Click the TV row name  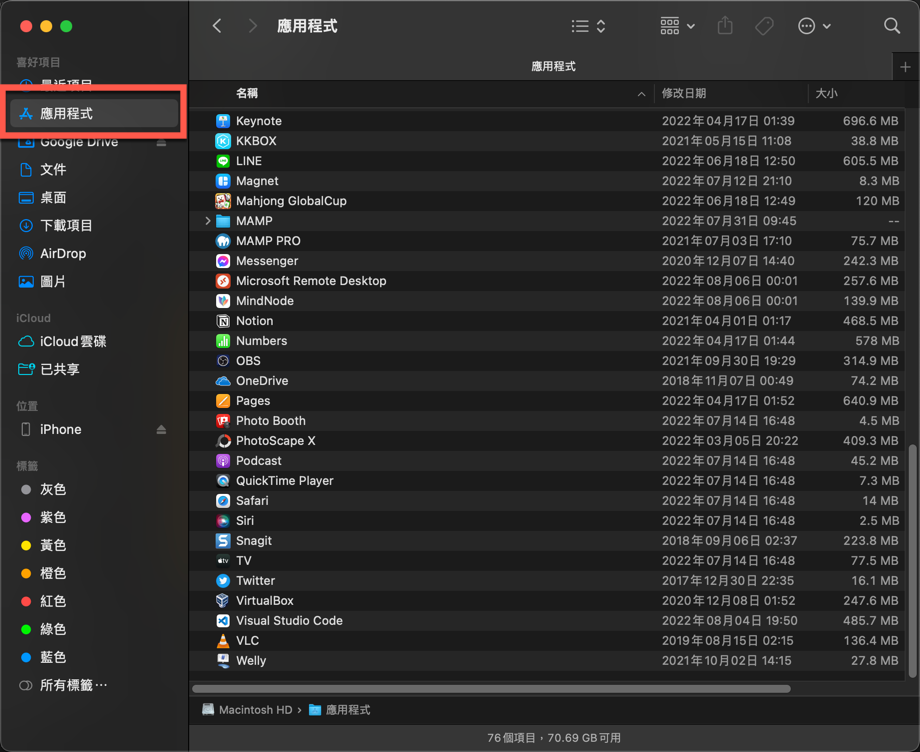pyautogui.click(x=243, y=561)
